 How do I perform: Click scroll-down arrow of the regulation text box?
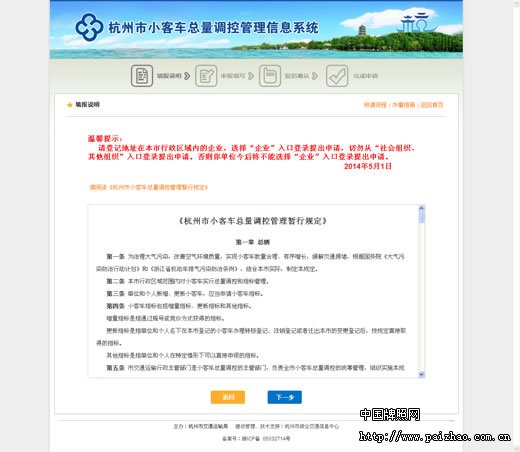(x=421, y=374)
